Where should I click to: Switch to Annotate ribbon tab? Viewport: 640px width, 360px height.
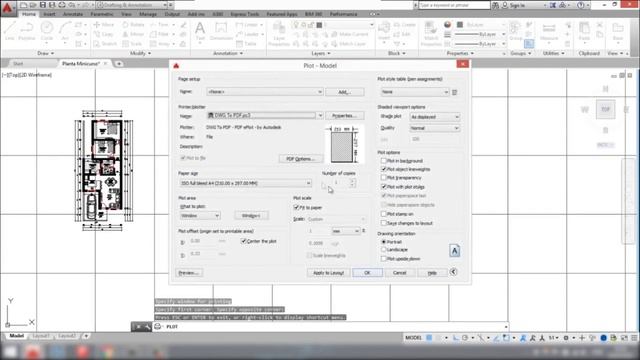73,14
